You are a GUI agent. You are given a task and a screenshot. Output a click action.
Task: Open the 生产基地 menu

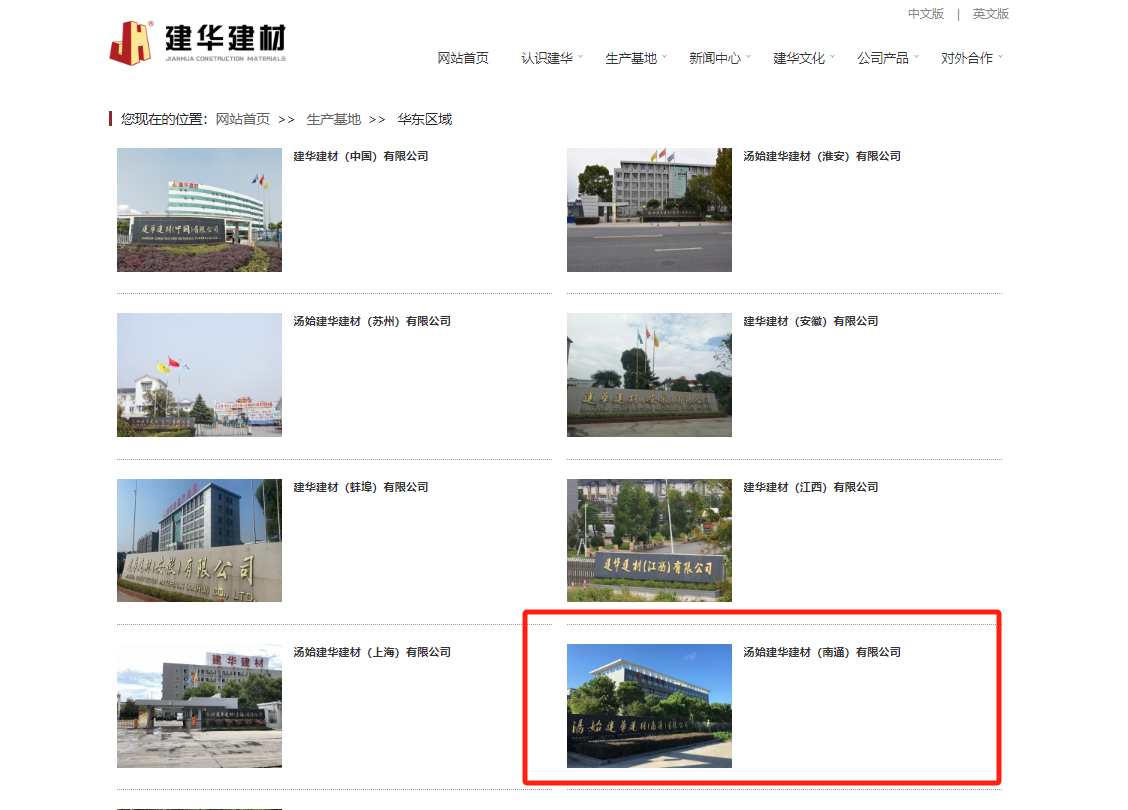[x=631, y=58]
